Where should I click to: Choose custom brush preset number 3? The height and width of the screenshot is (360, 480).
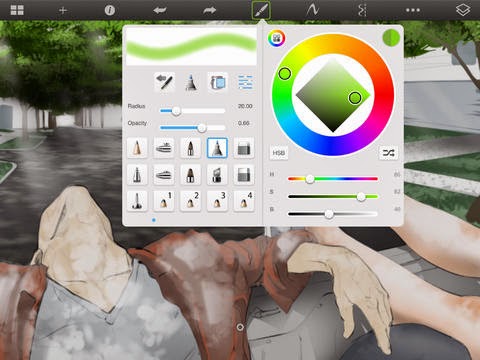pos(217,201)
